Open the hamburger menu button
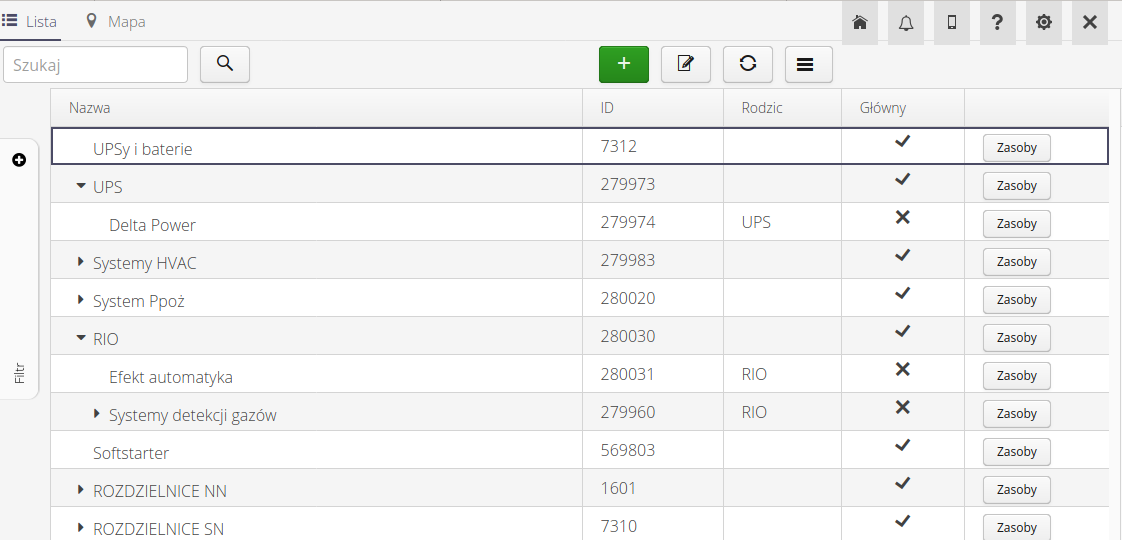Image resolution: width=1122 pixels, height=540 pixels. 809,64
